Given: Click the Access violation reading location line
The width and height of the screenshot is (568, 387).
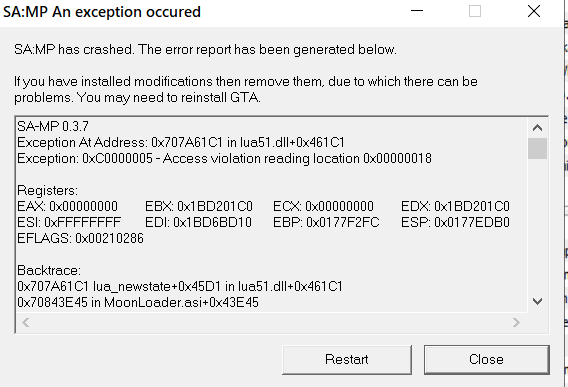Looking at the screenshot, I should (224, 158).
